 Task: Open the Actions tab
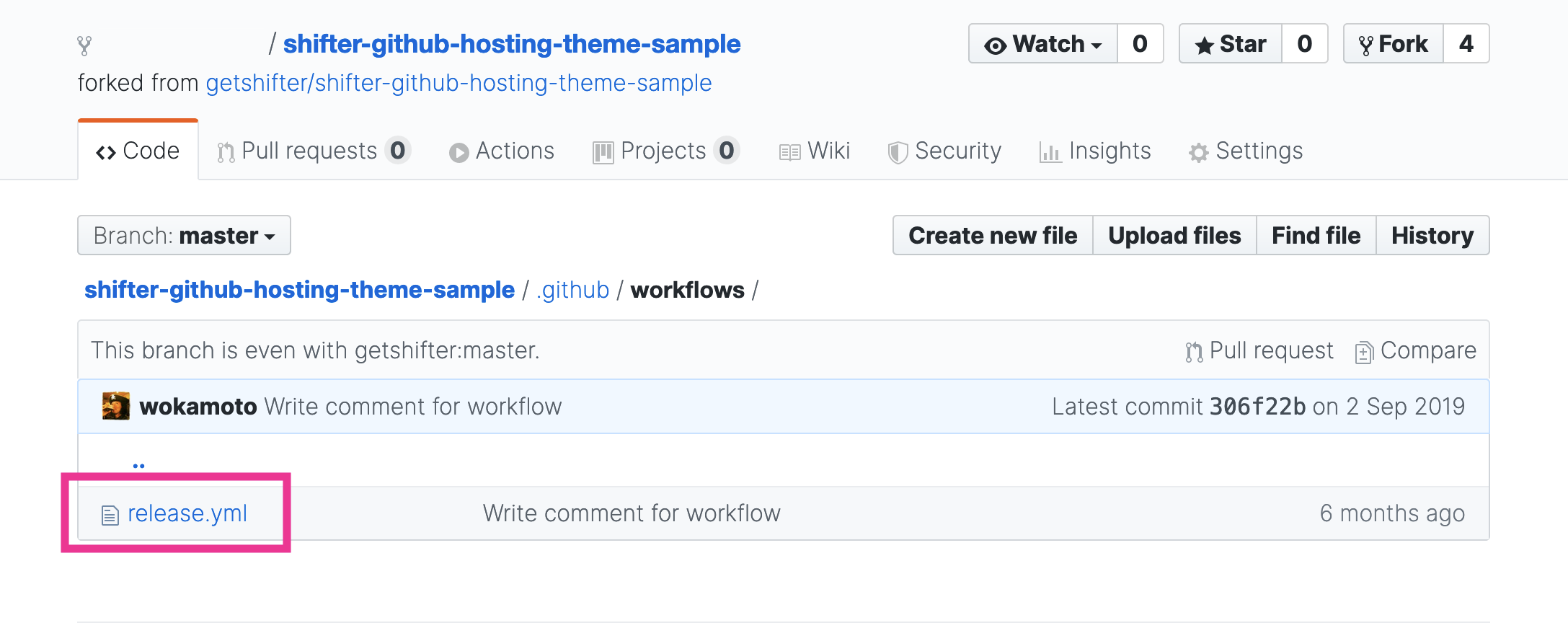click(502, 151)
